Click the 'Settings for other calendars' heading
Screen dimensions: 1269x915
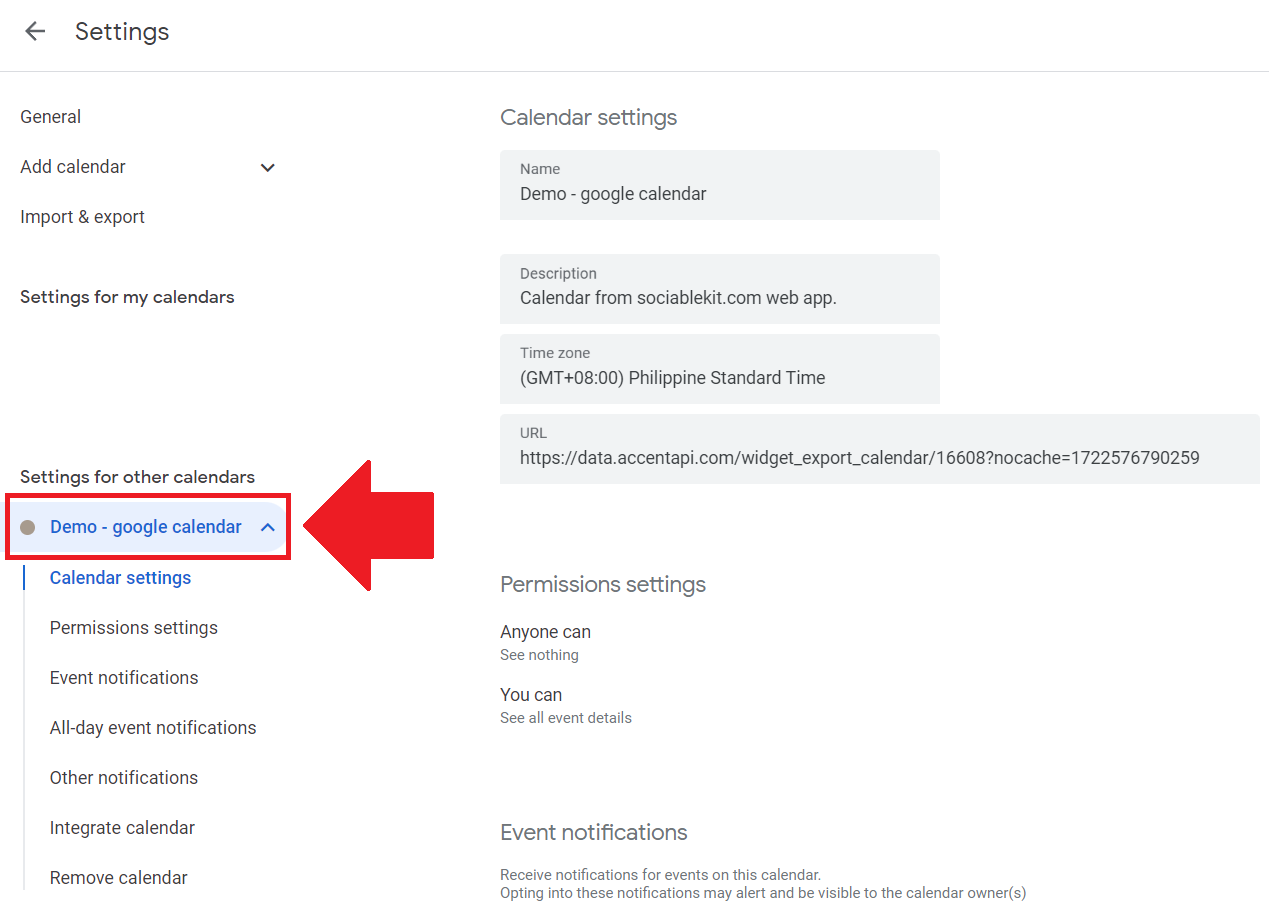(x=137, y=477)
